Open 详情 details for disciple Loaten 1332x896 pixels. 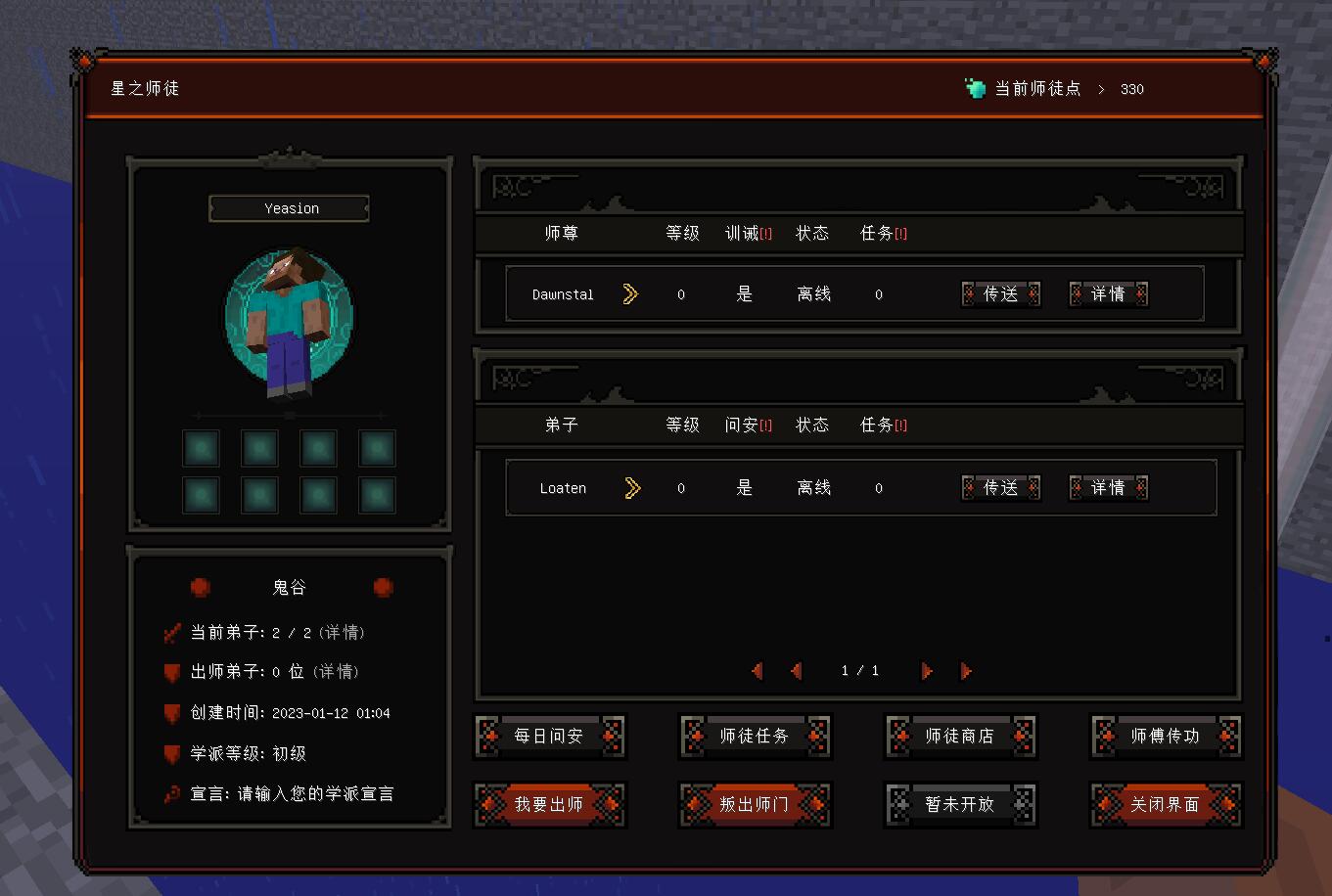click(1108, 488)
